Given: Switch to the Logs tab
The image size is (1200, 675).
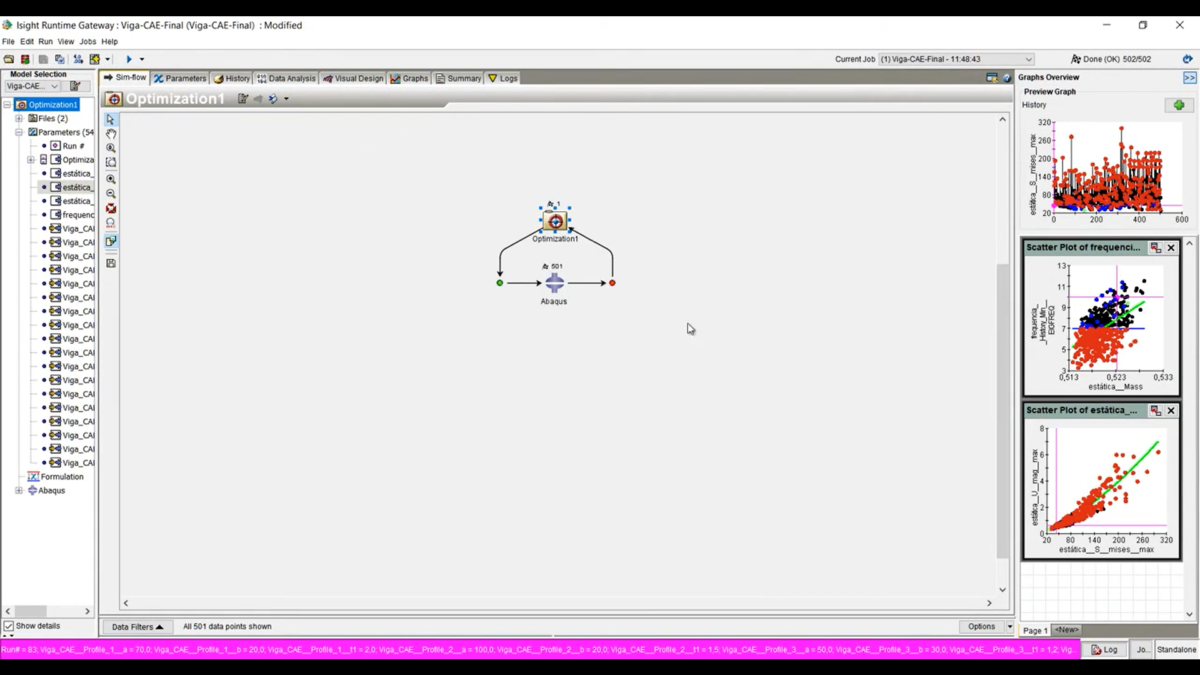Looking at the screenshot, I should coord(502,78).
